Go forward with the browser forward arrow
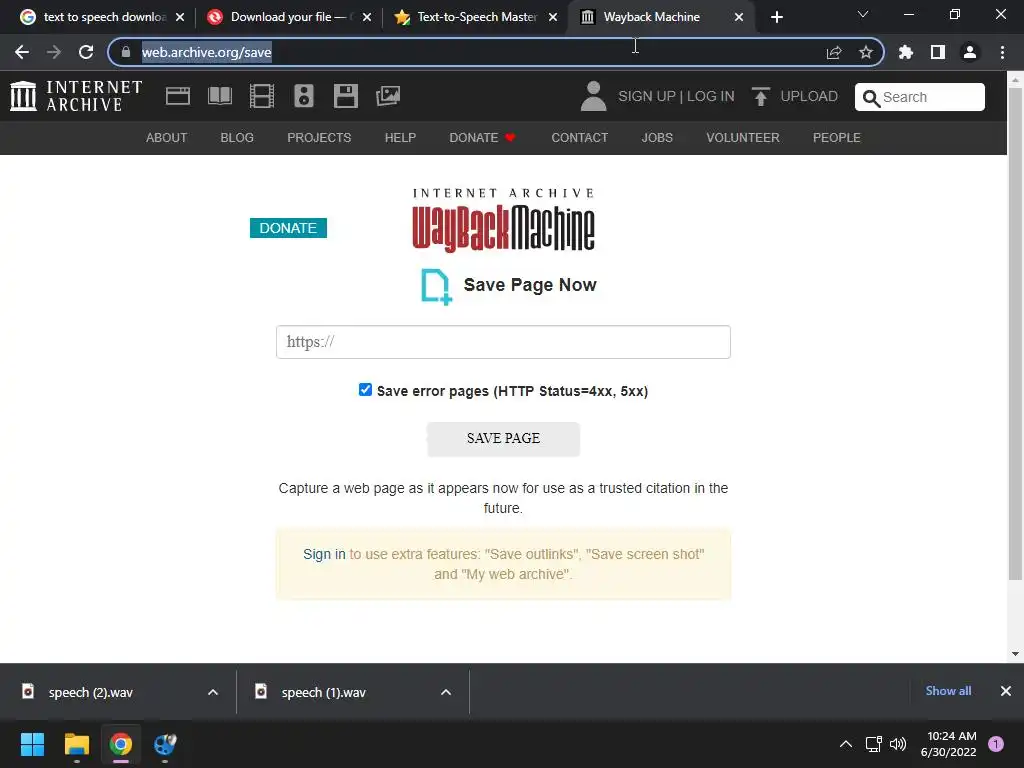The height and width of the screenshot is (768, 1024). pyautogui.click(x=54, y=52)
